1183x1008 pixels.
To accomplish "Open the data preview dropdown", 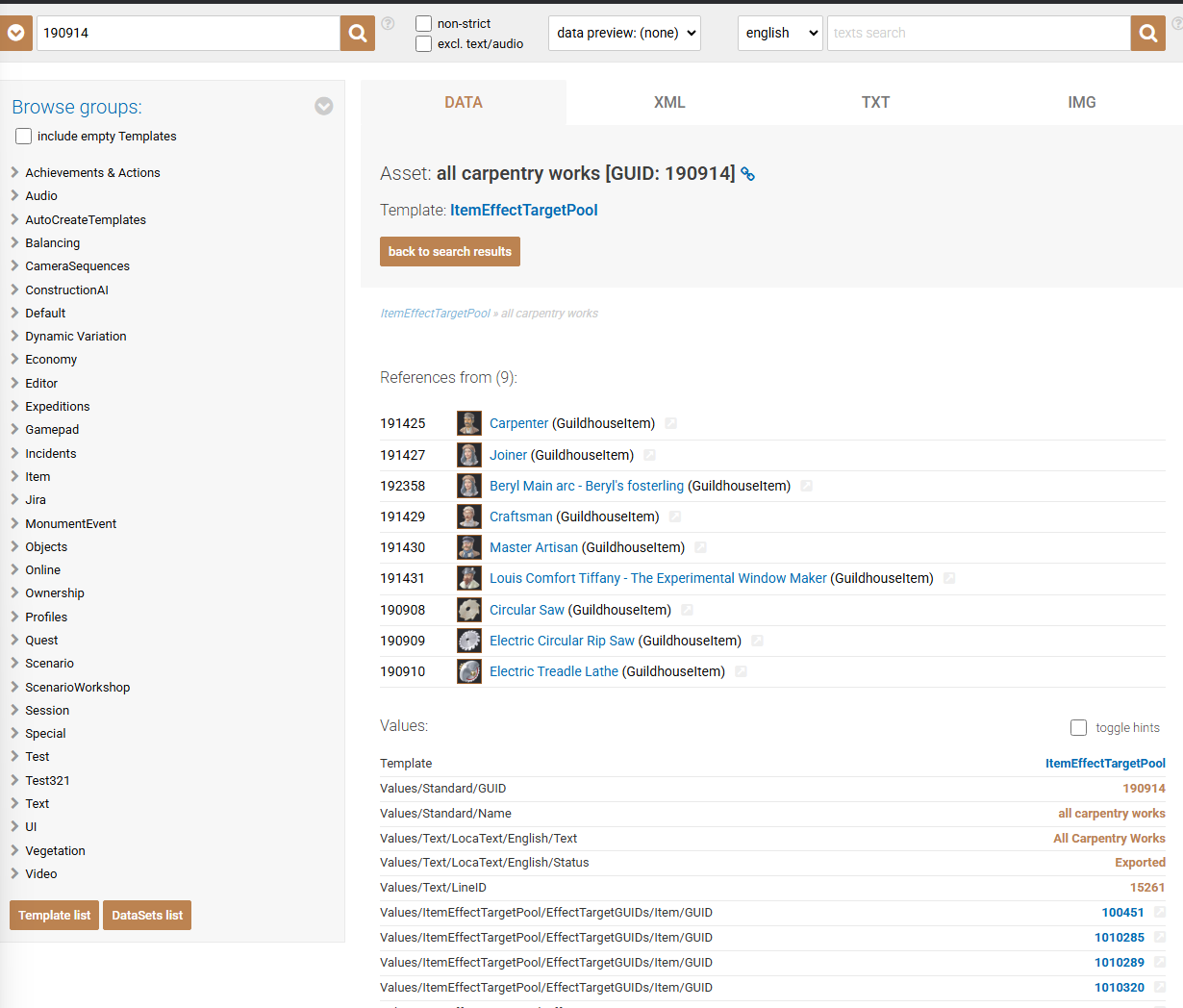I will [624, 34].
